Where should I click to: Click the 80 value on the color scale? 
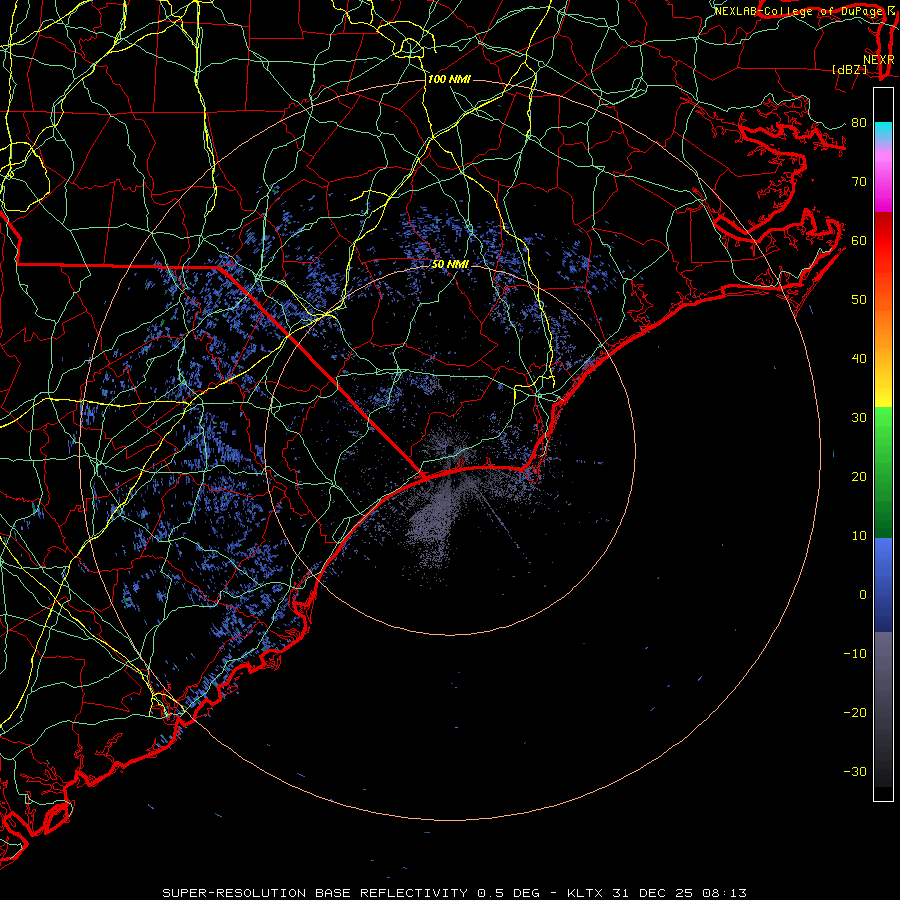(x=859, y=123)
